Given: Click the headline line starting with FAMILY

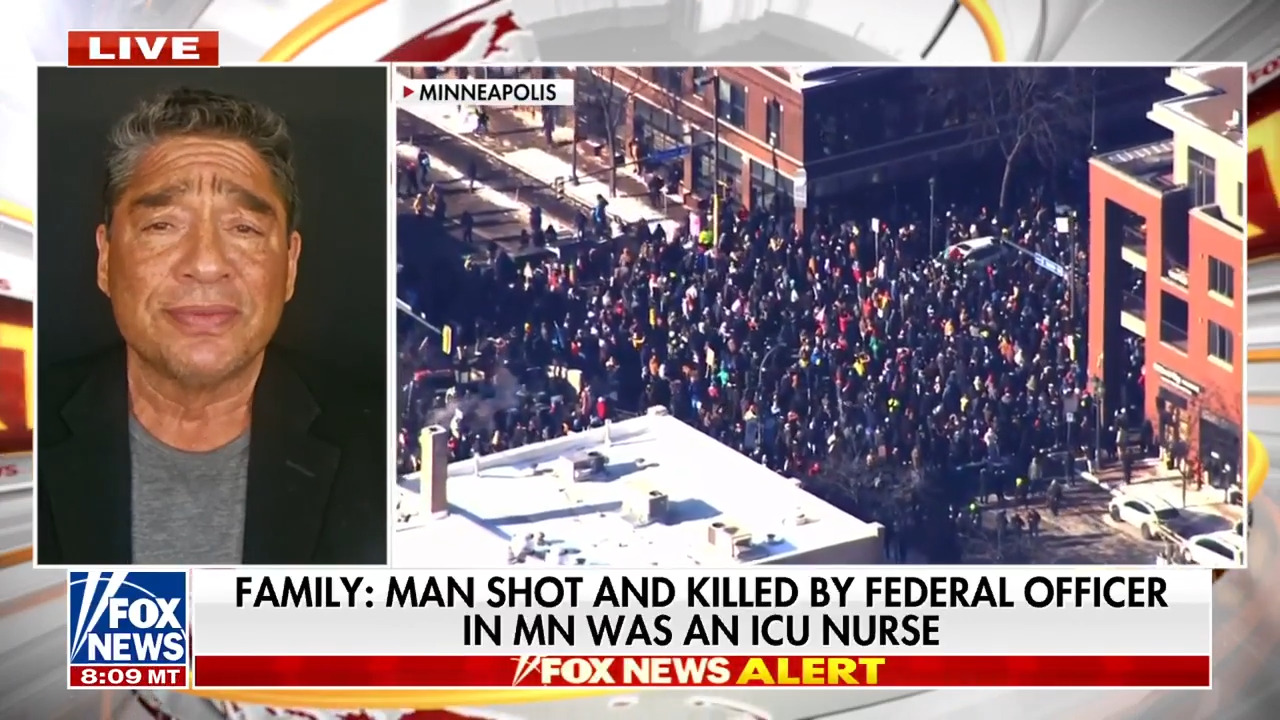Looking at the screenshot, I should coord(701,592).
